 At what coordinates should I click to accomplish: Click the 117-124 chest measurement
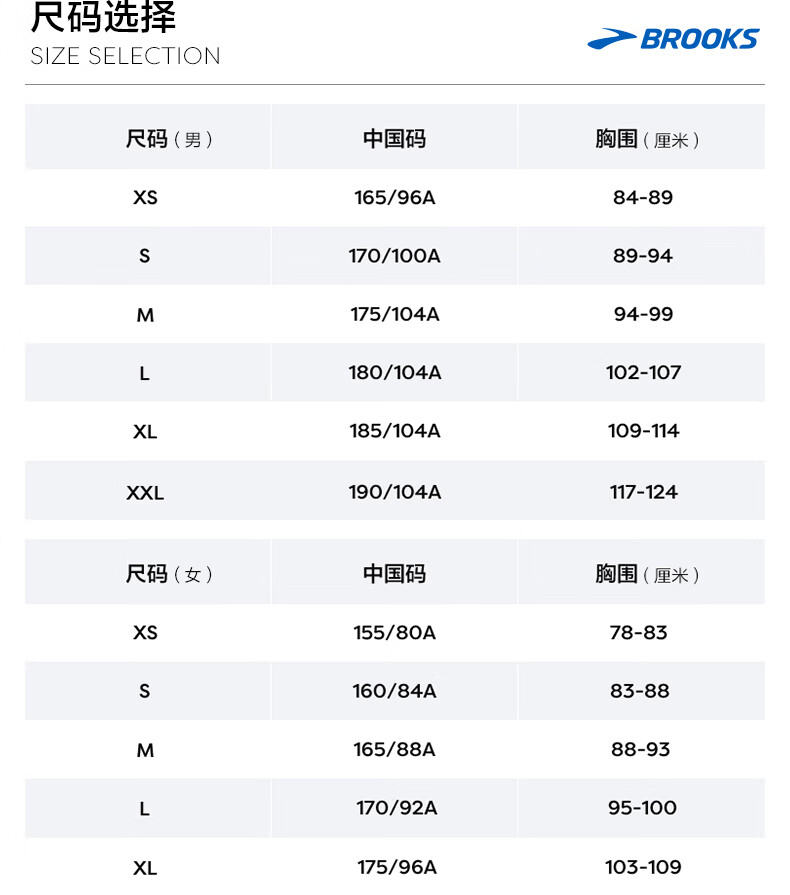643,492
